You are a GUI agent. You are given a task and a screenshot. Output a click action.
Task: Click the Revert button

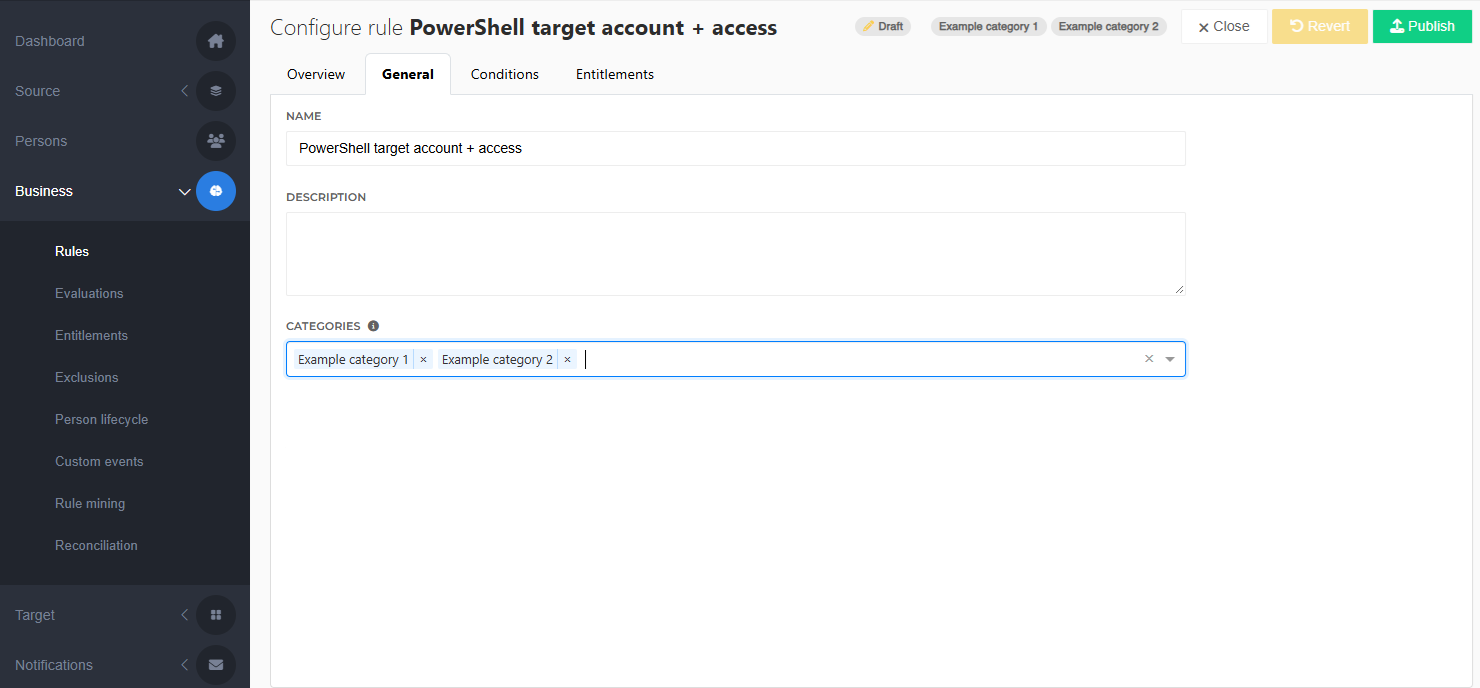point(1320,27)
